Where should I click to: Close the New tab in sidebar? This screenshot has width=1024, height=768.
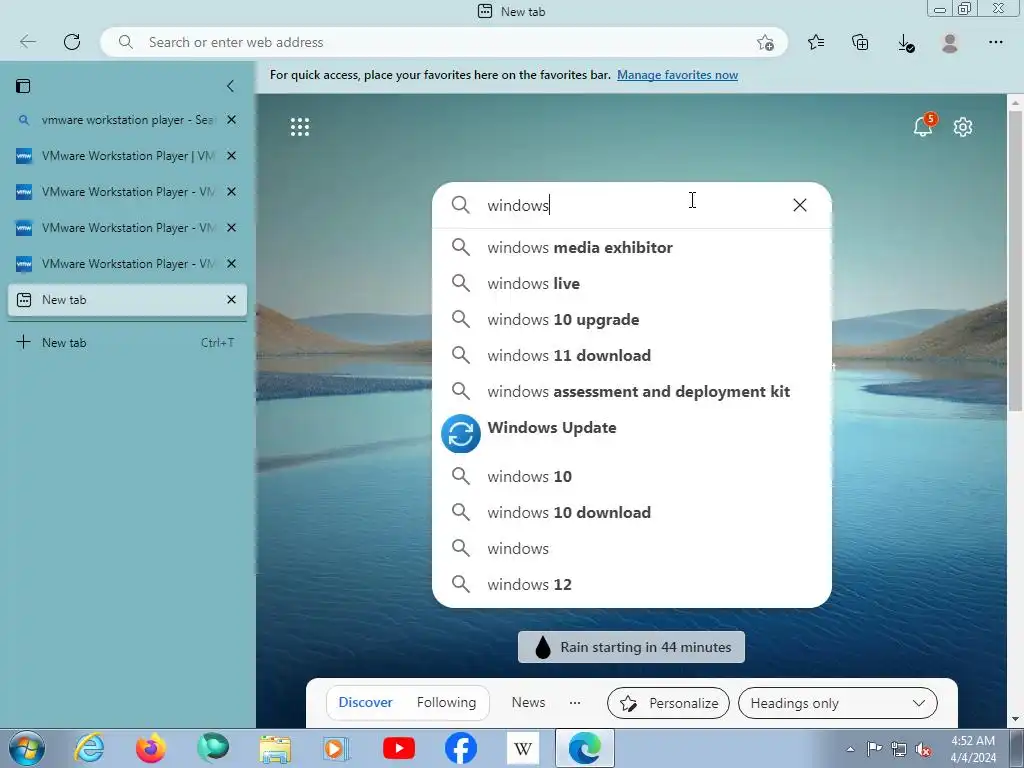click(231, 300)
